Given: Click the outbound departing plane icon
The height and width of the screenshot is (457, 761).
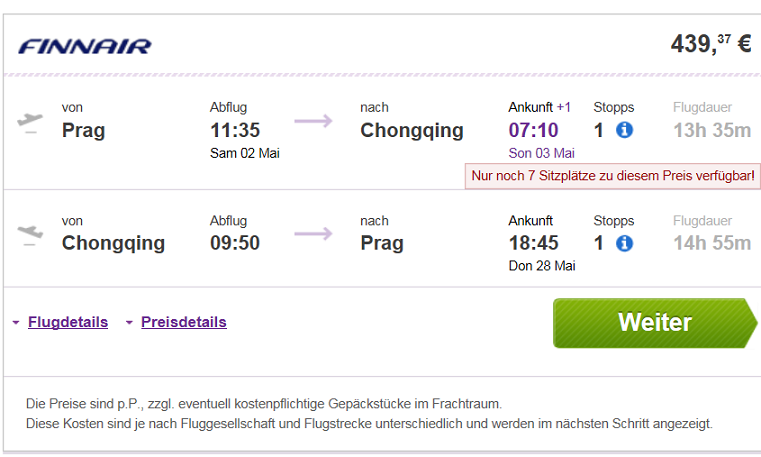Looking at the screenshot, I should coord(30,122).
